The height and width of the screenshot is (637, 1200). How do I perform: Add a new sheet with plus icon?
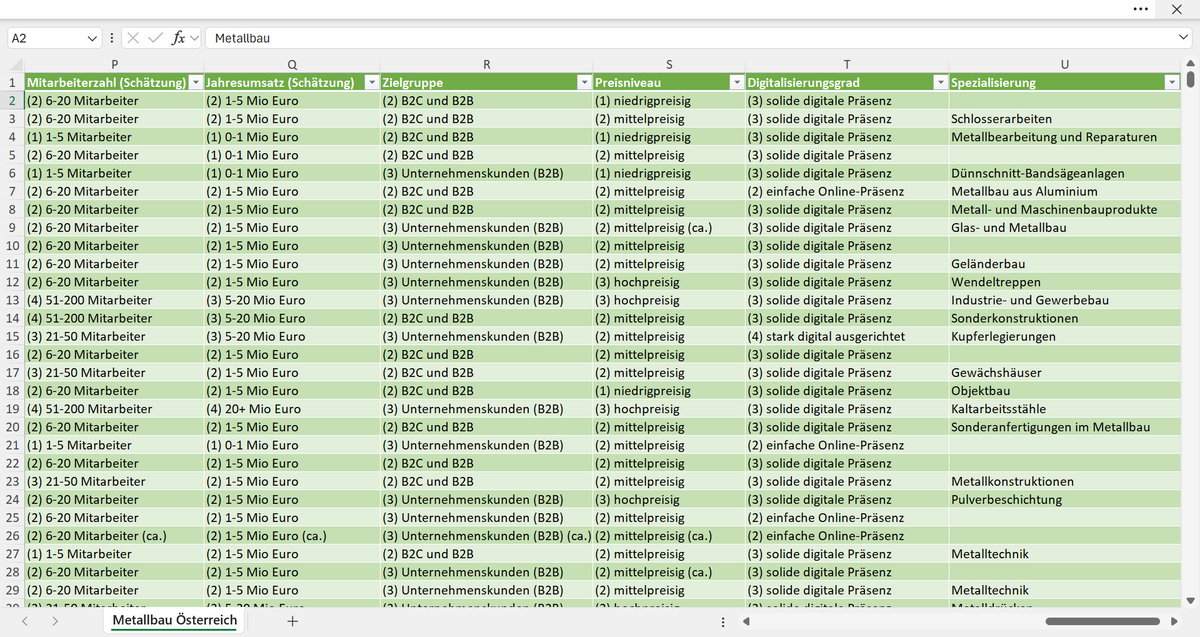coord(292,621)
